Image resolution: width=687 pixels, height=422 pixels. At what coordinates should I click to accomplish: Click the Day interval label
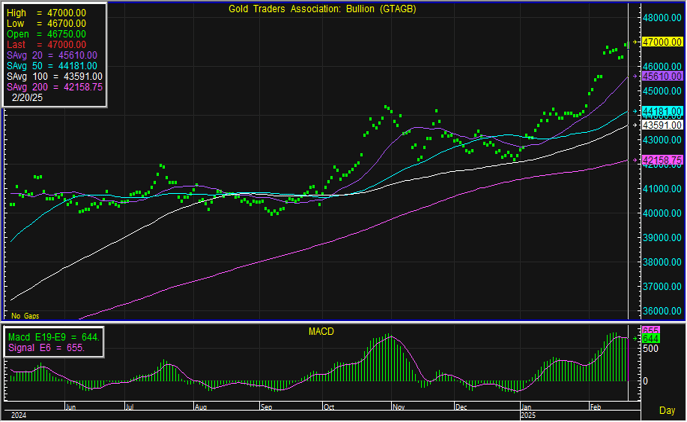pos(666,411)
